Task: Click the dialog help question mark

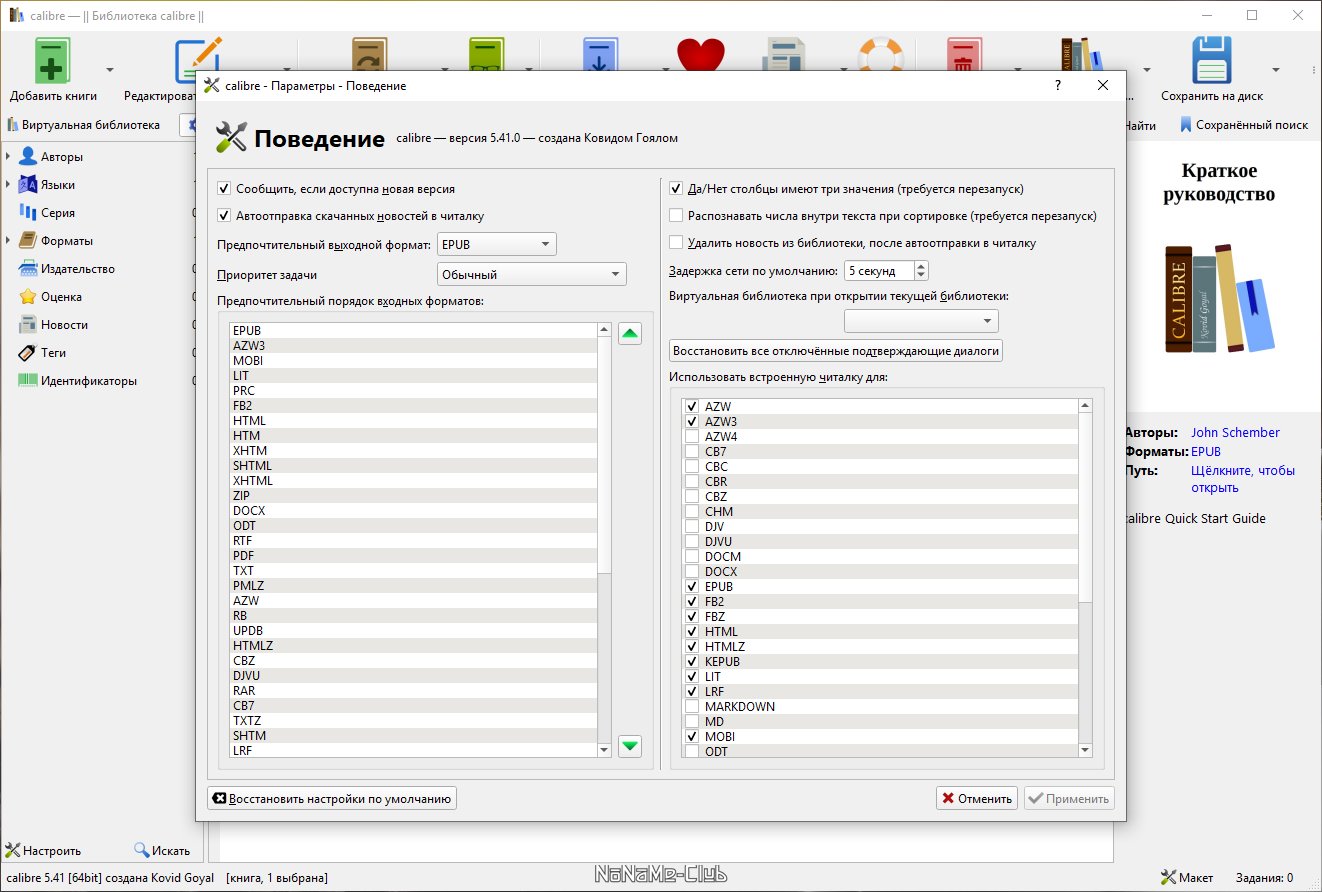Action: pyautogui.click(x=1058, y=86)
